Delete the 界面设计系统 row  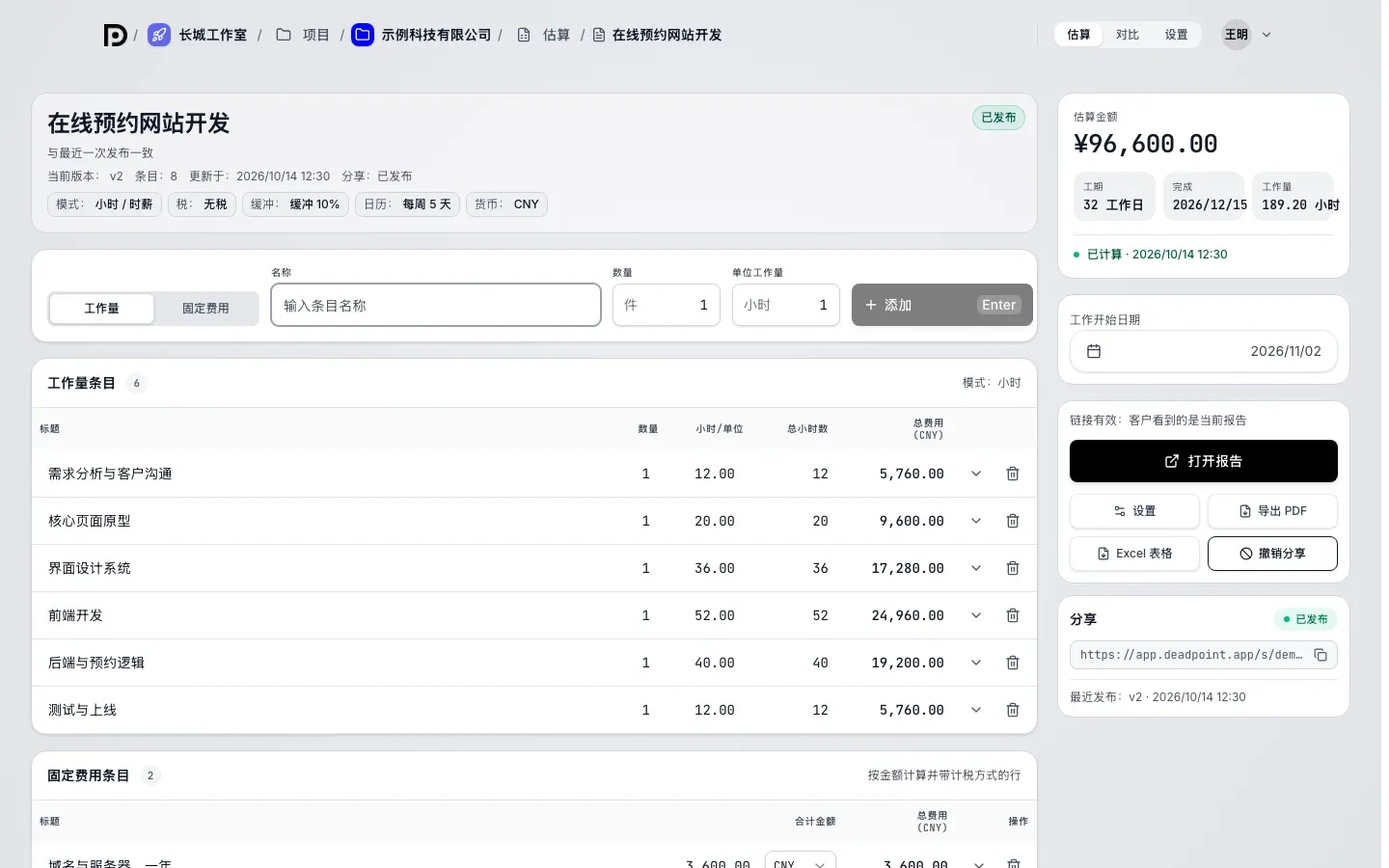point(1013,568)
